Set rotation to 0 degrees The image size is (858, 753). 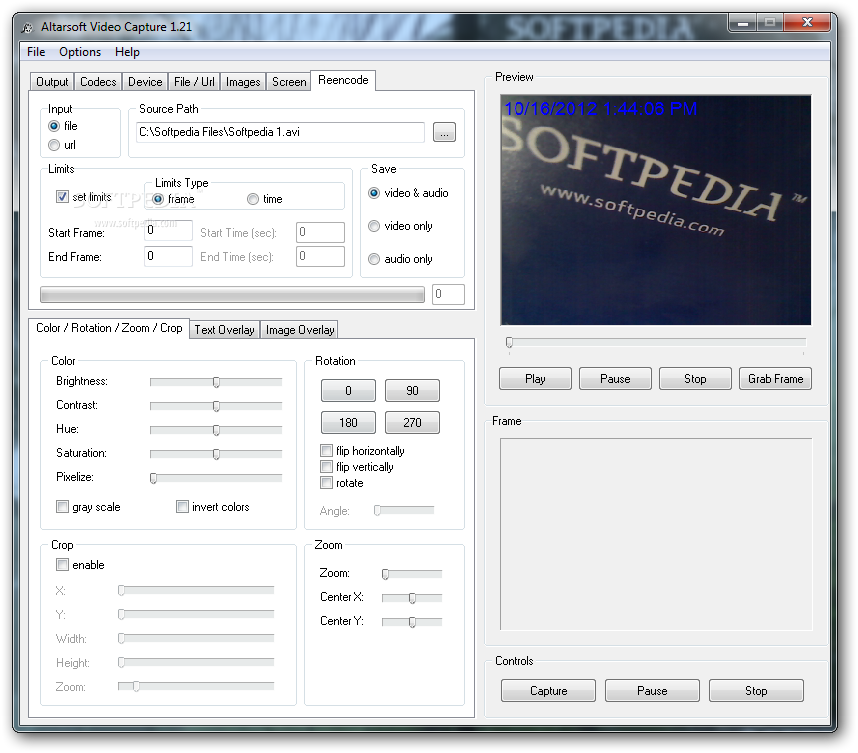[348, 391]
